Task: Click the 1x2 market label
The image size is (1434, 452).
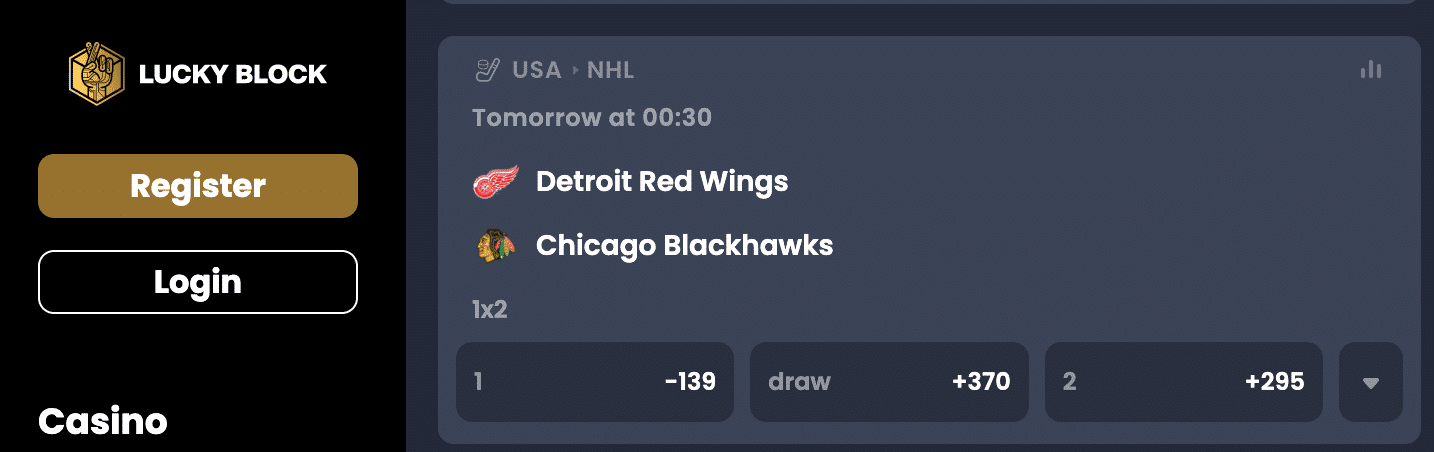Action: coord(490,310)
